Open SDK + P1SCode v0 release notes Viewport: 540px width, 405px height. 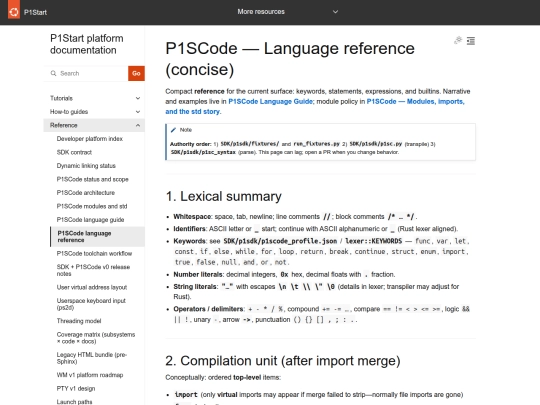click(93, 270)
